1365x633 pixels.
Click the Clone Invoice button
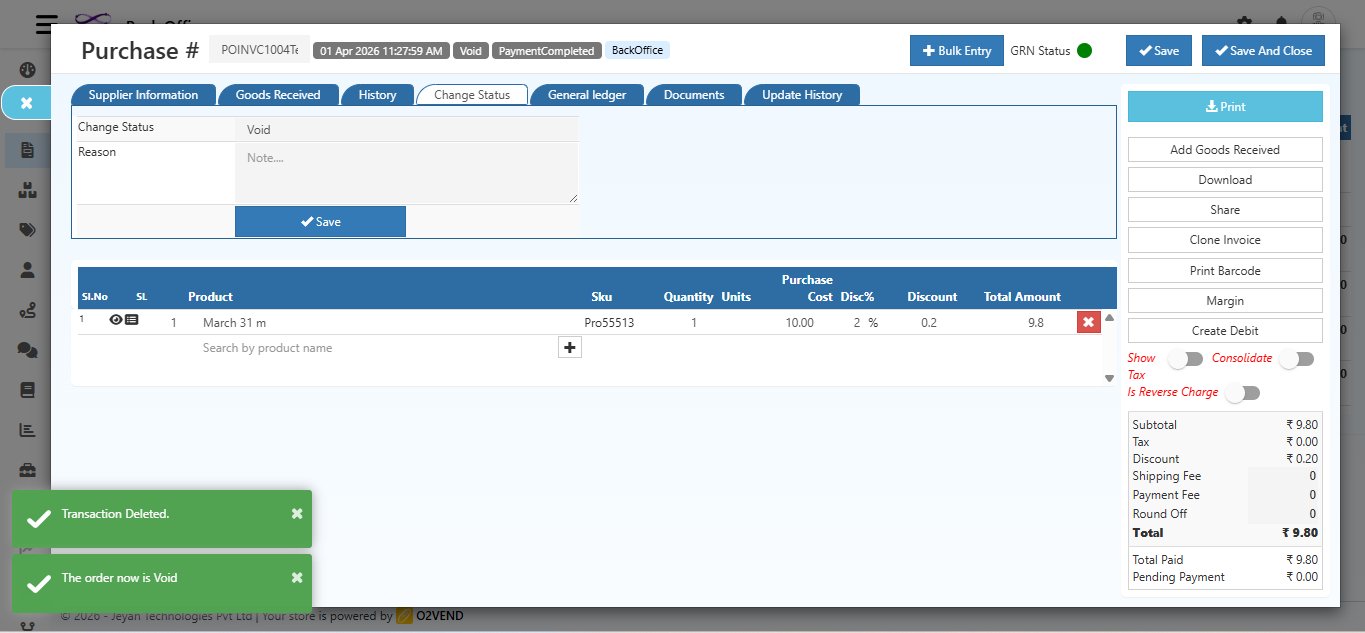tap(1224, 240)
